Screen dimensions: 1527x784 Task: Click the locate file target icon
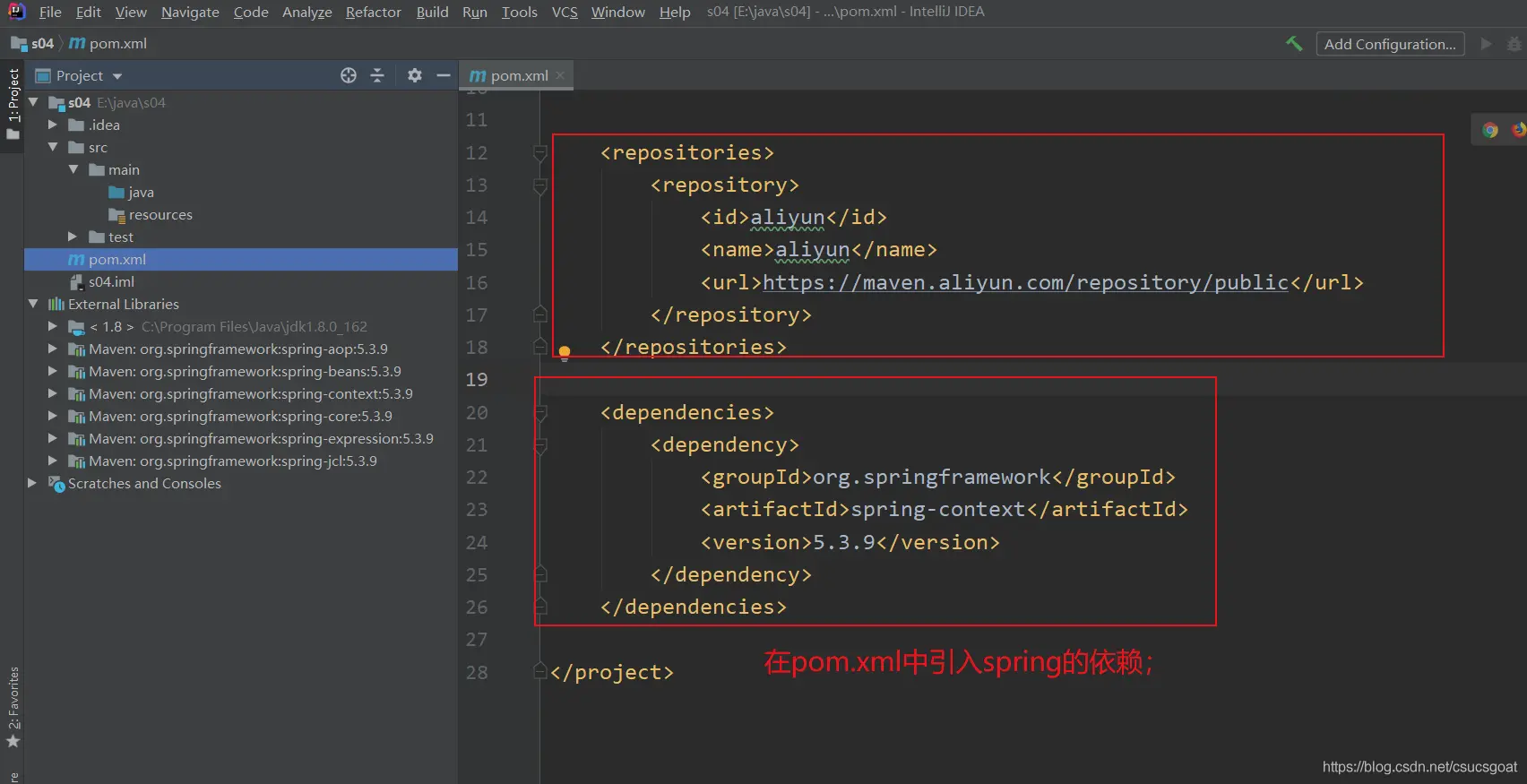[x=349, y=76]
